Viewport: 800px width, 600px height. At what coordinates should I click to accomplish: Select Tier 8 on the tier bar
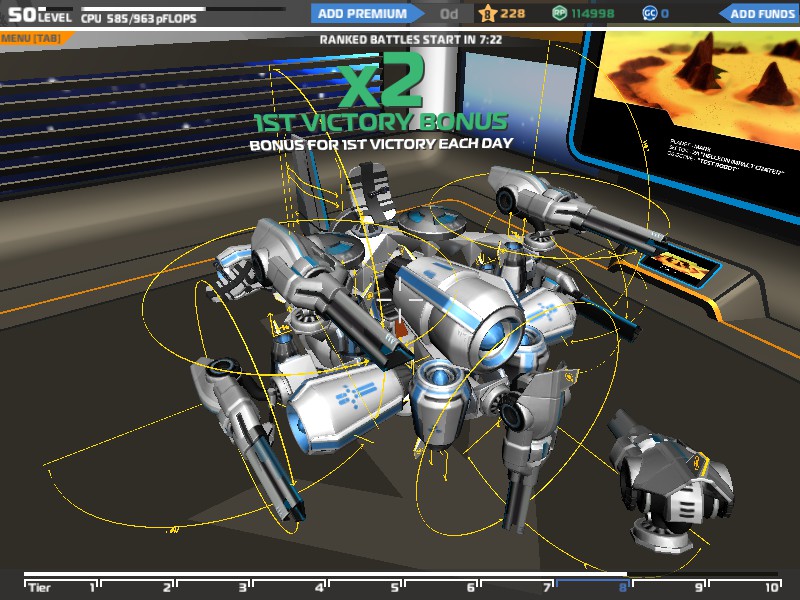click(x=593, y=587)
